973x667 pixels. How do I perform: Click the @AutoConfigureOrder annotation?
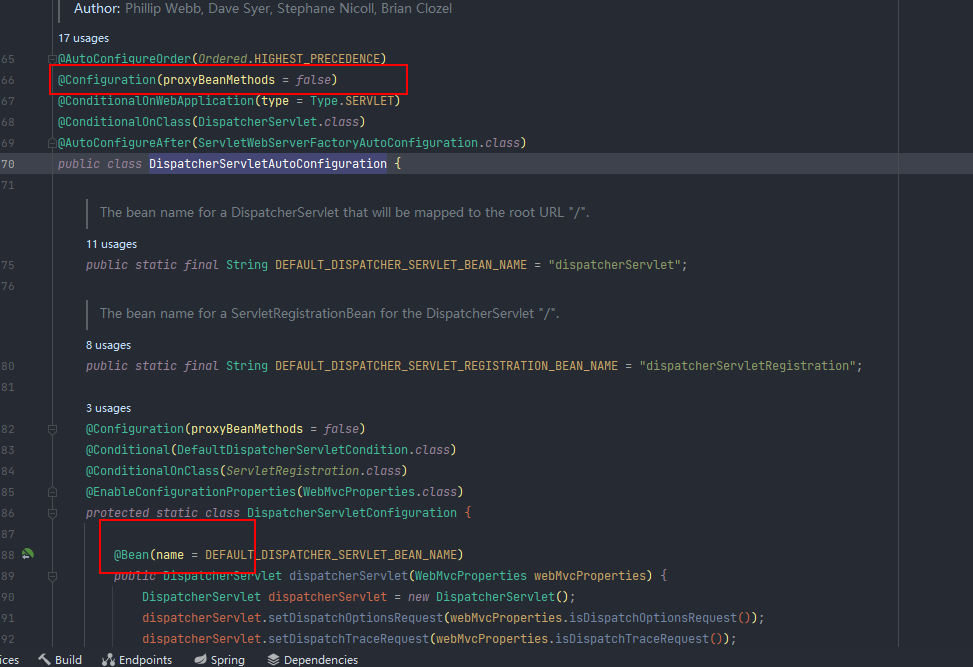(x=124, y=59)
